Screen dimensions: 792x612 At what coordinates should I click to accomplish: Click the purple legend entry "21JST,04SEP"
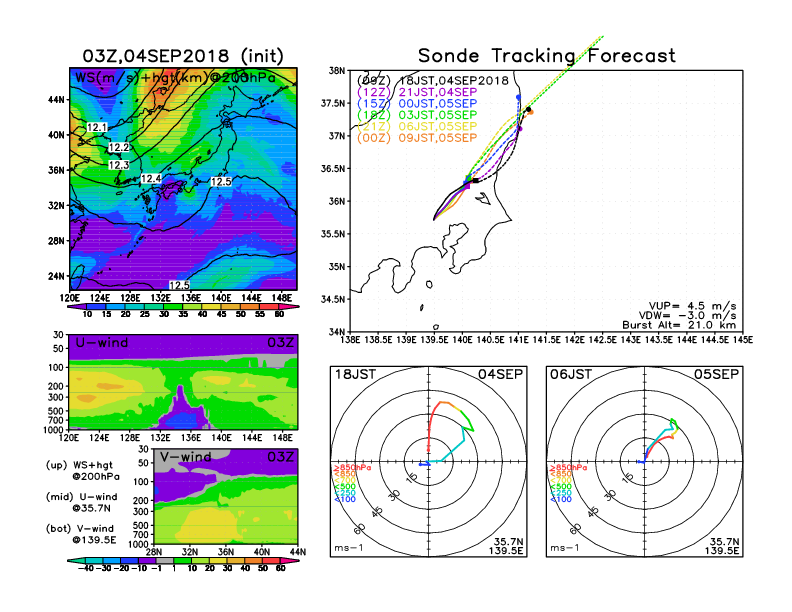[x=437, y=92]
